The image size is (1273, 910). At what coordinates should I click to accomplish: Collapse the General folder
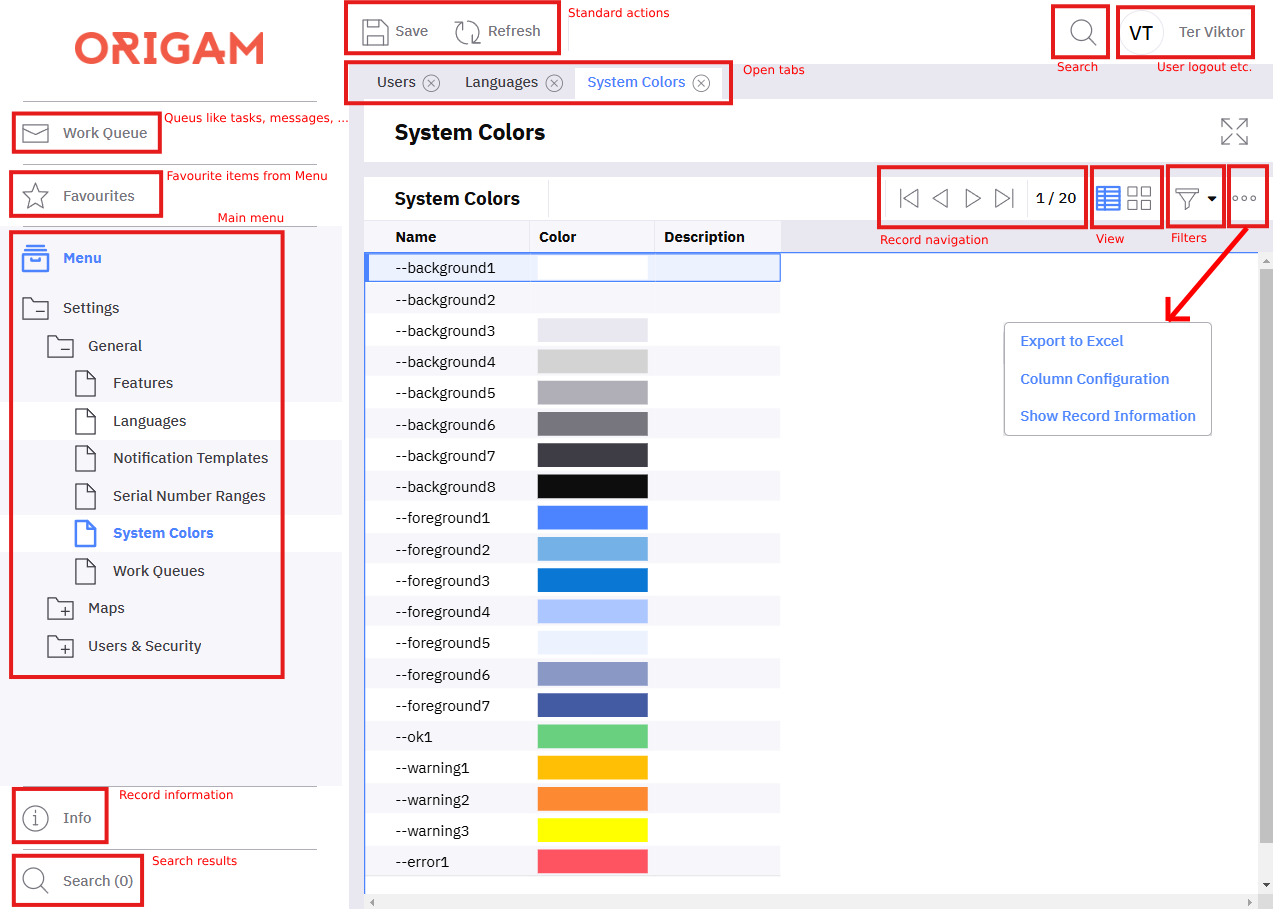60,346
